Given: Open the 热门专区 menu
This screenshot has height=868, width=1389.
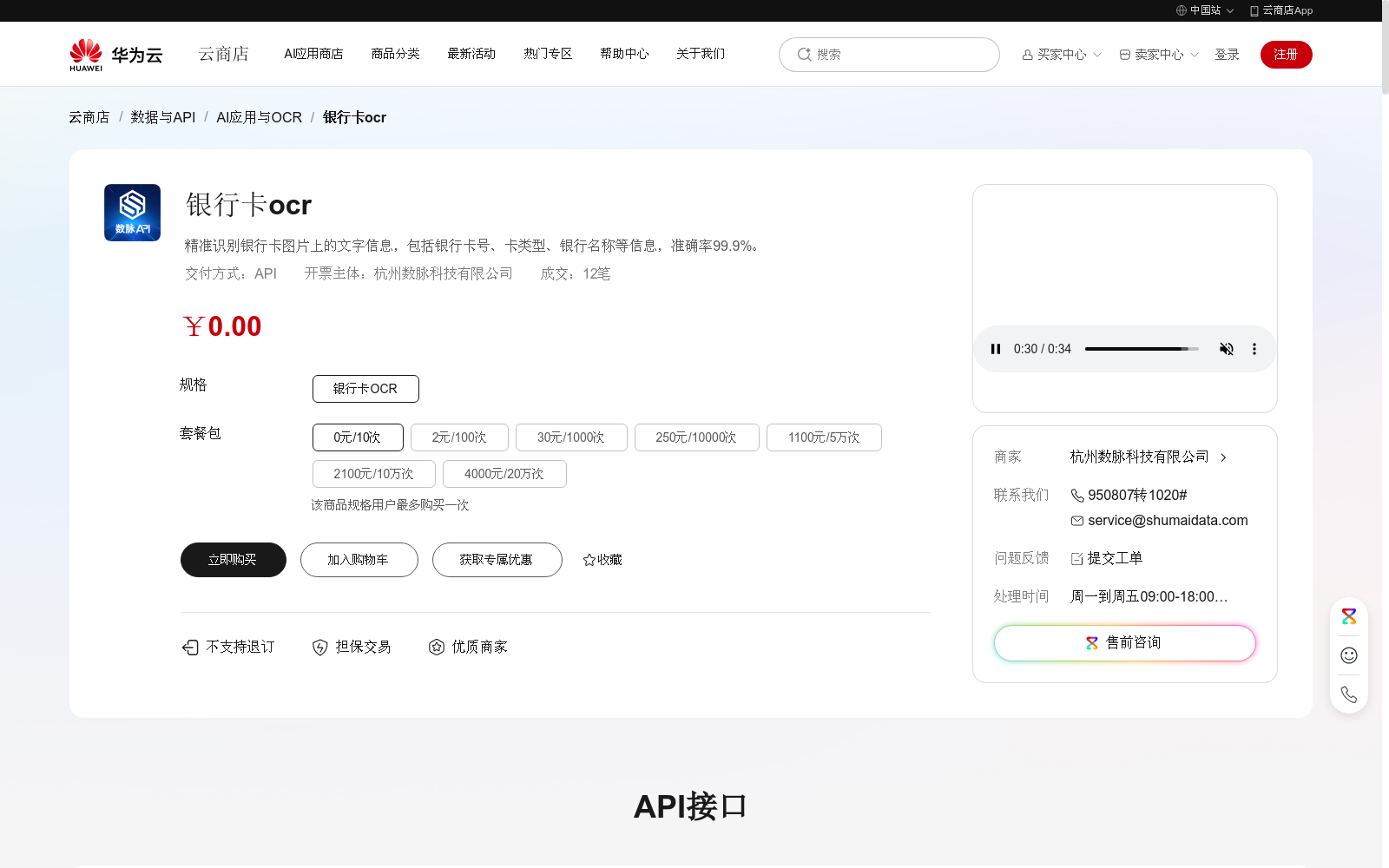Looking at the screenshot, I should point(548,54).
